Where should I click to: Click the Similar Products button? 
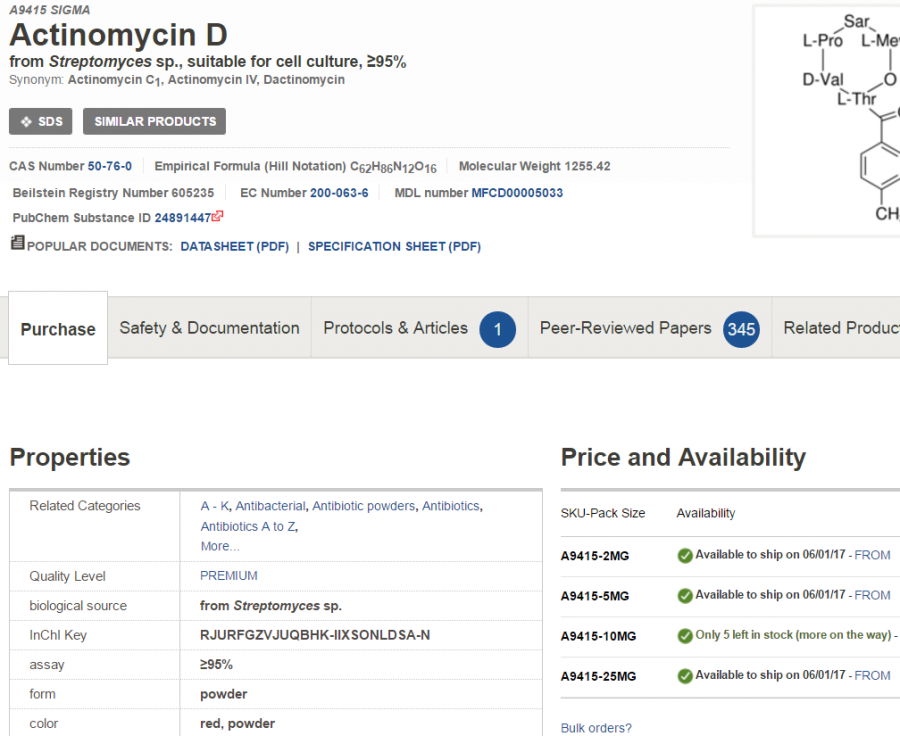[x=155, y=122]
